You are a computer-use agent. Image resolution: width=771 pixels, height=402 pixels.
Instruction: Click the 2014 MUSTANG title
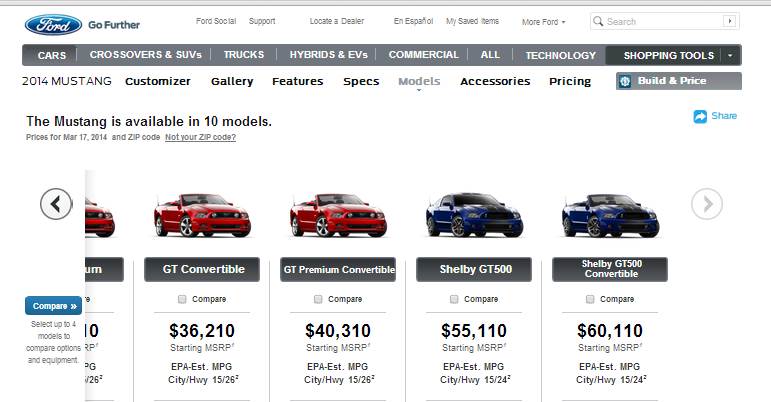[x=67, y=81]
